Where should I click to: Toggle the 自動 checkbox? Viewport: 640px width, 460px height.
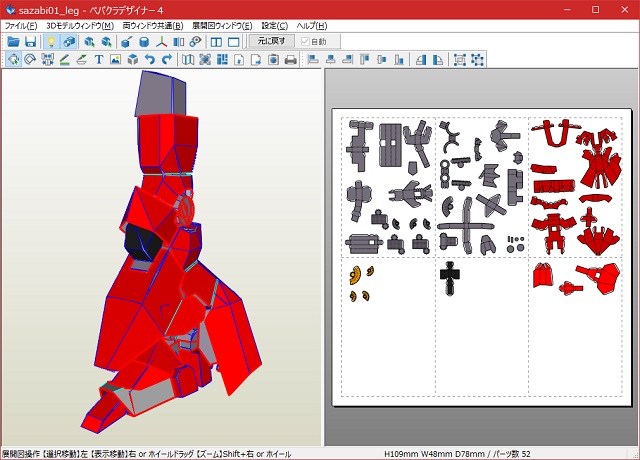point(313,42)
